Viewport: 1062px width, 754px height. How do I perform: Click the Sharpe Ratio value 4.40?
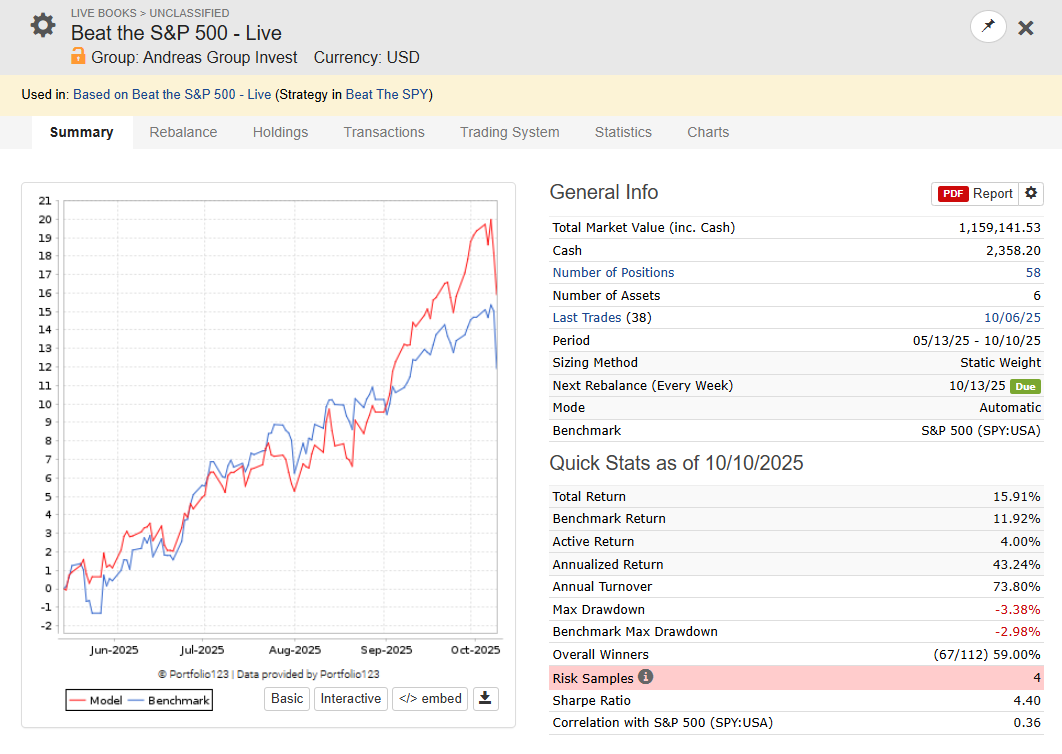click(x=1027, y=700)
